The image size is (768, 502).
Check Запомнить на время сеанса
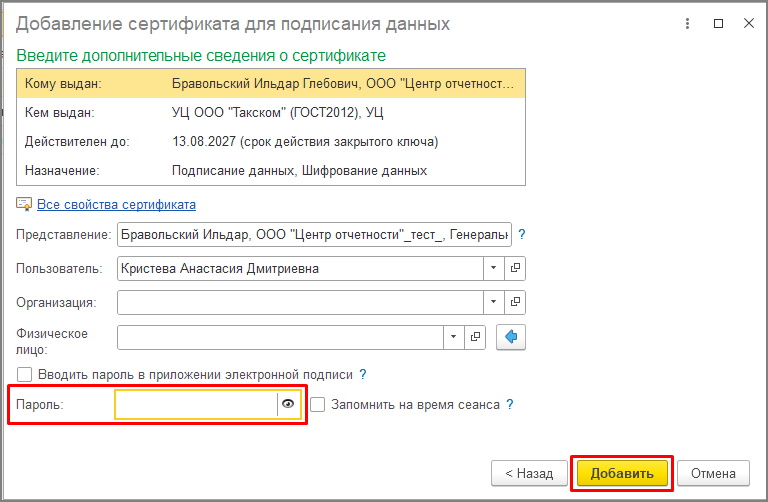click(x=317, y=405)
